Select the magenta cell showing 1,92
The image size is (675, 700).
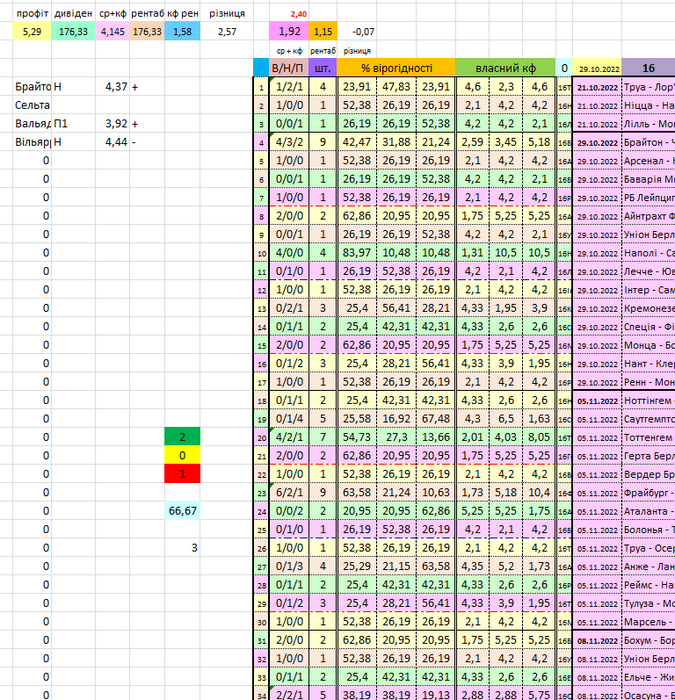[289, 32]
